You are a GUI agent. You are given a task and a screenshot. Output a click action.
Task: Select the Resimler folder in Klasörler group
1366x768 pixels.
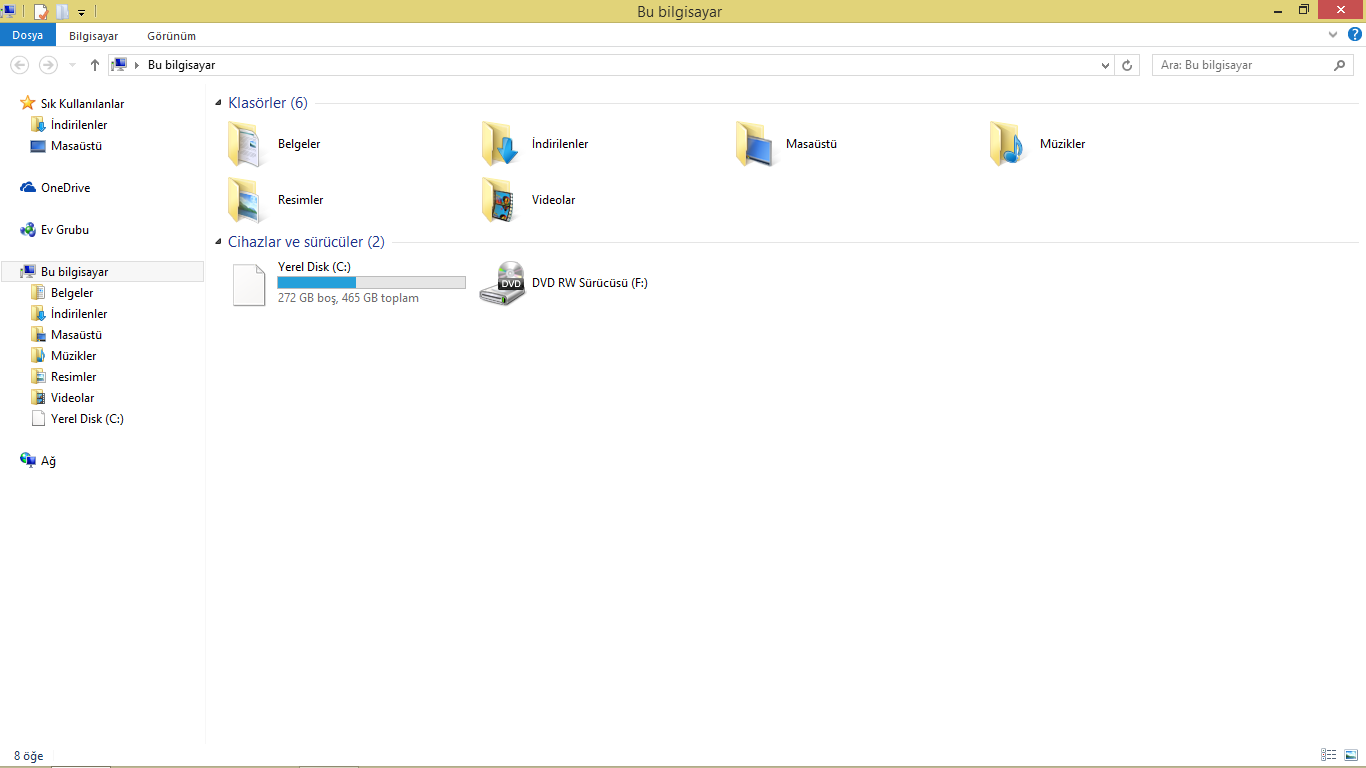click(x=275, y=200)
